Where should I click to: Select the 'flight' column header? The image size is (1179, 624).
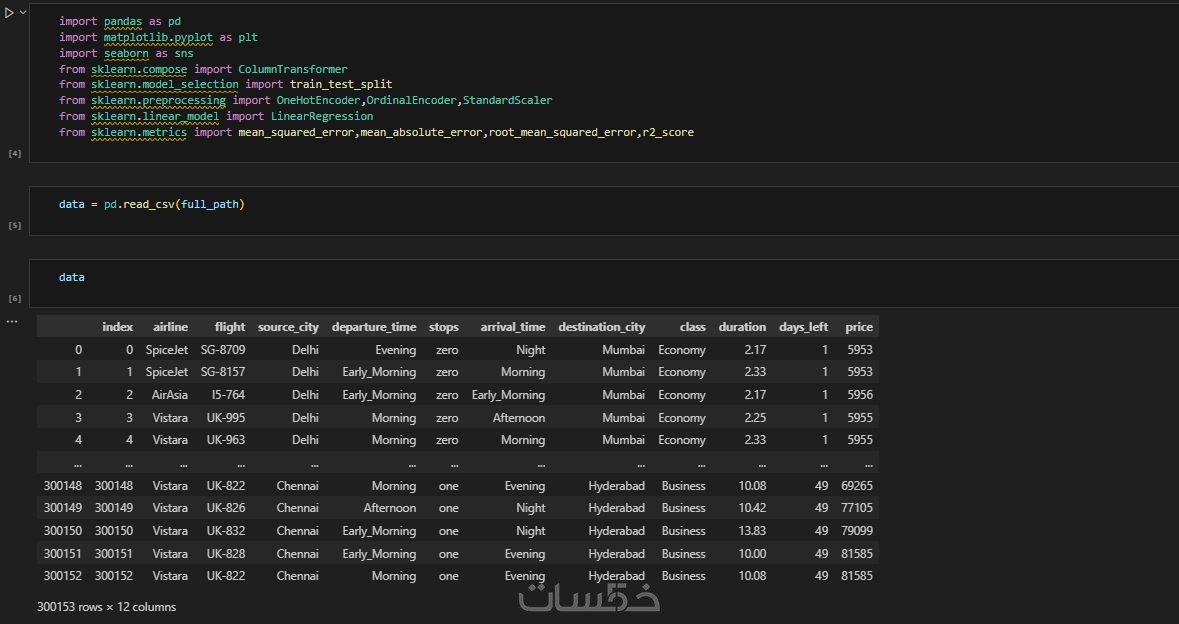coord(229,327)
